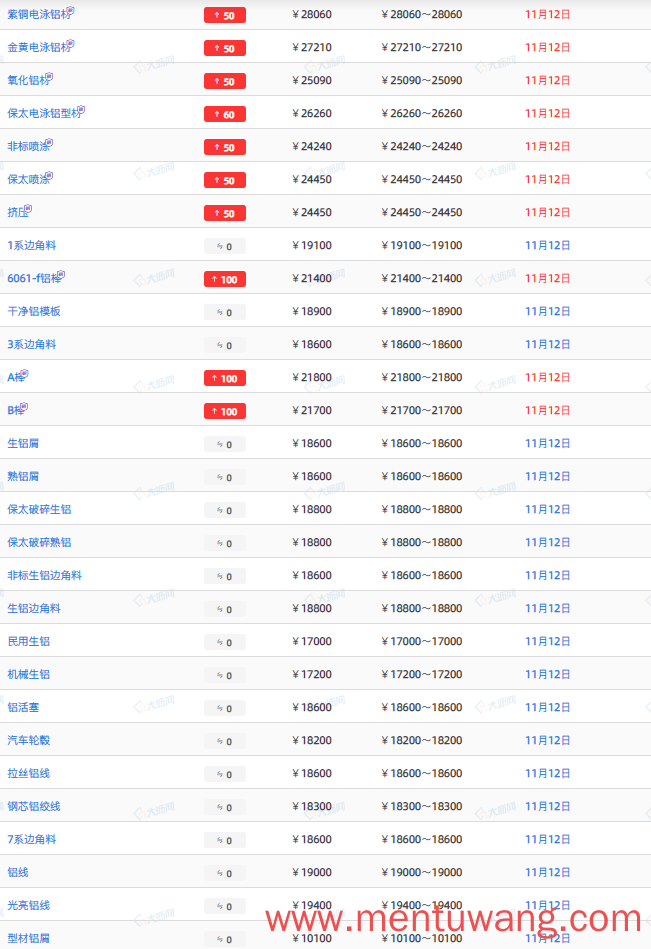This screenshot has width=651, height=949.
Task: Open the 紫铜电泳铝材 product link
Action: point(39,15)
